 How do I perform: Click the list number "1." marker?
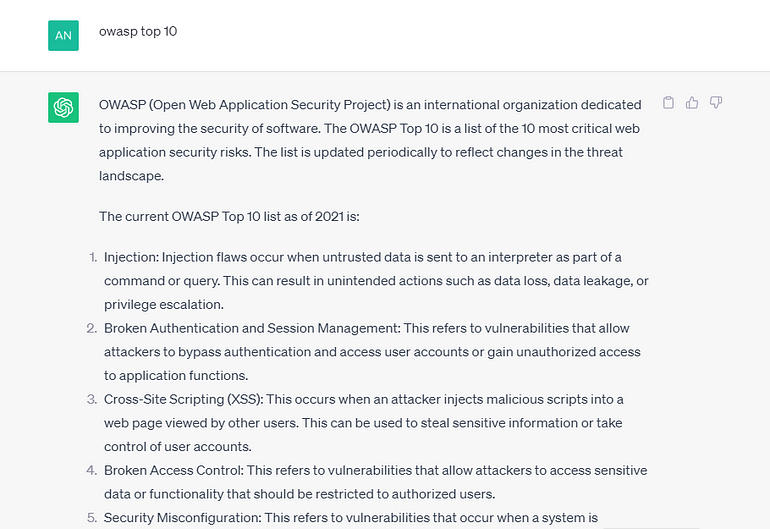[91, 257]
